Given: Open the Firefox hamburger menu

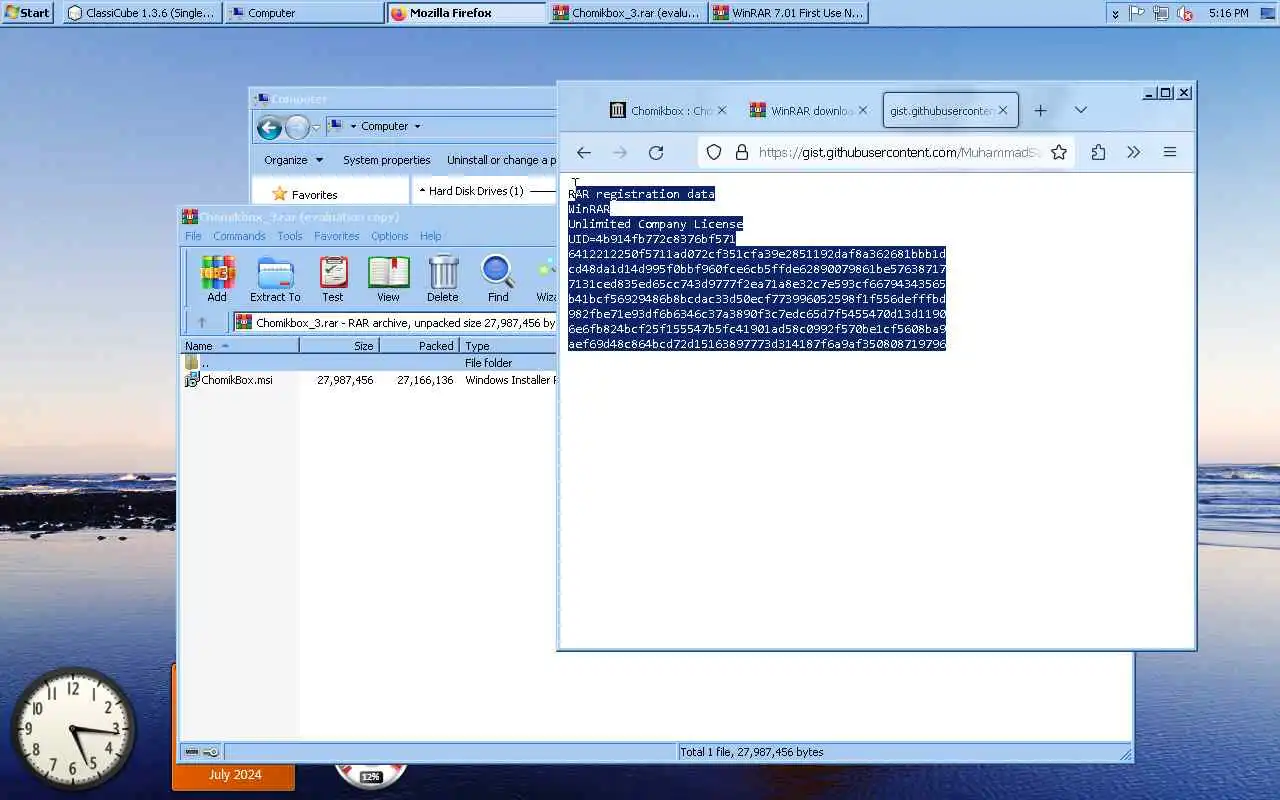Looking at the screenshot, I should (x=1169, y=152).
